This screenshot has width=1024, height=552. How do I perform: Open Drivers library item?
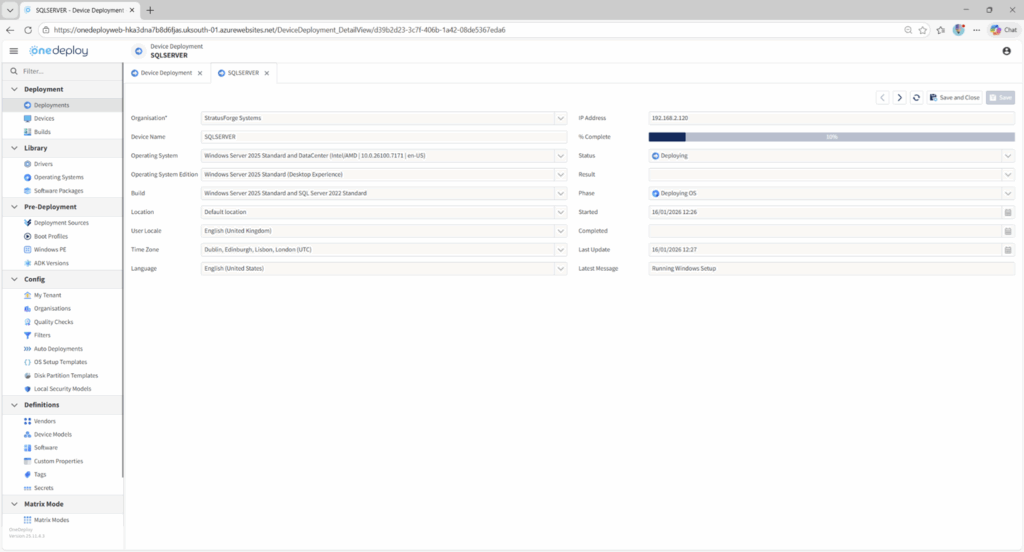(43, 164)
